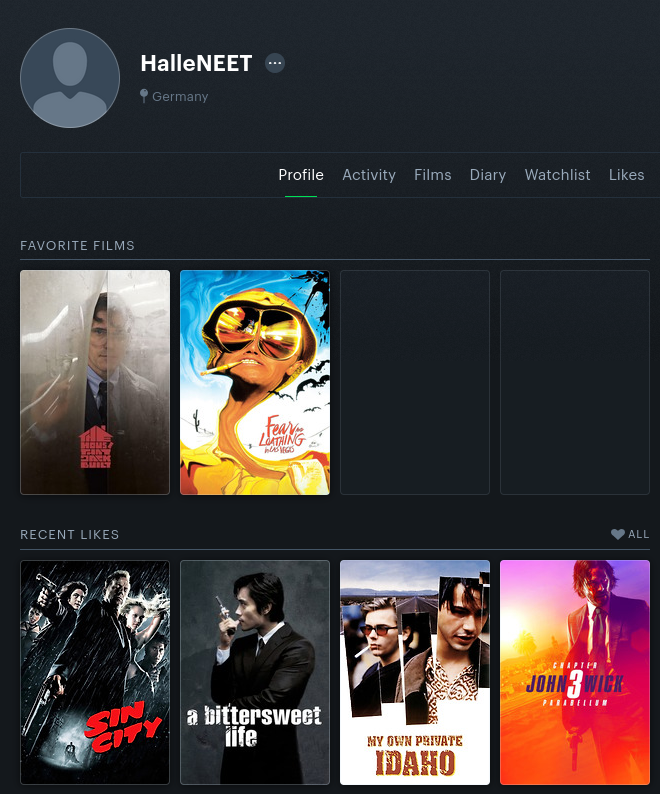Open A Bittersweet Life poster
The image size is (660, 794).
click(x=255, y=672)
